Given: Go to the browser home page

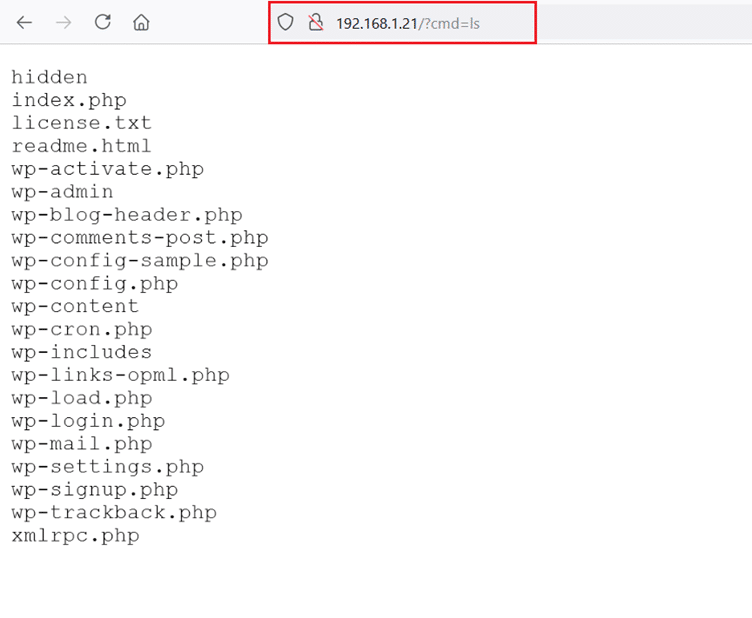Looking at the screenshot, I should coord(141,22).
